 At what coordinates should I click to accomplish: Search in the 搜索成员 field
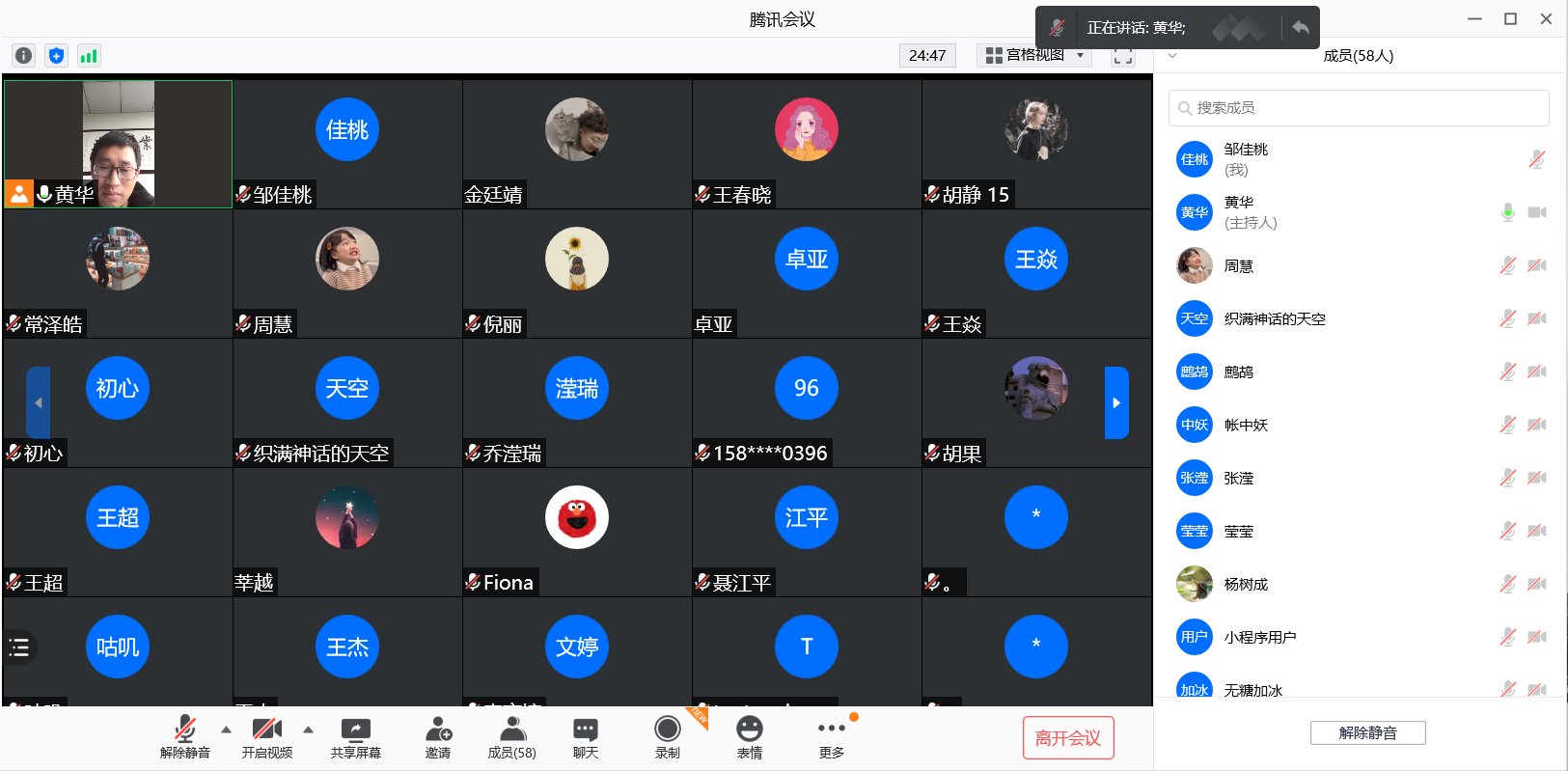pos(1359,108)
